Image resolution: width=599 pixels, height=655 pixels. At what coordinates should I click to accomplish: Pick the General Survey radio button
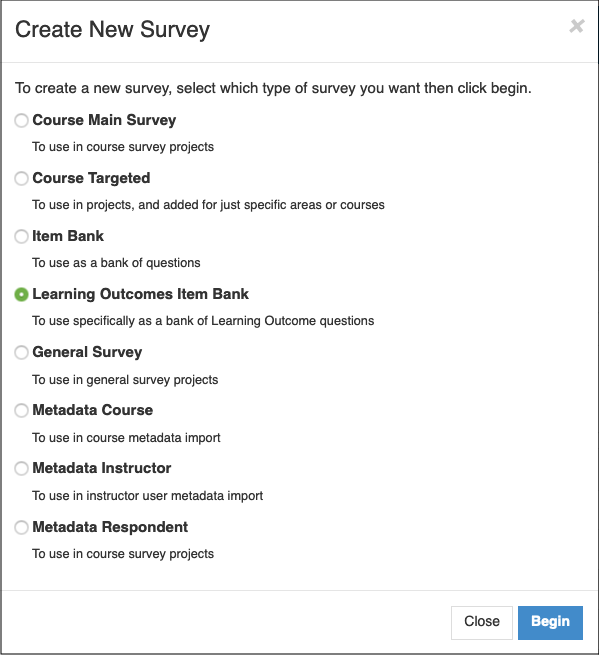click(21, 352)
